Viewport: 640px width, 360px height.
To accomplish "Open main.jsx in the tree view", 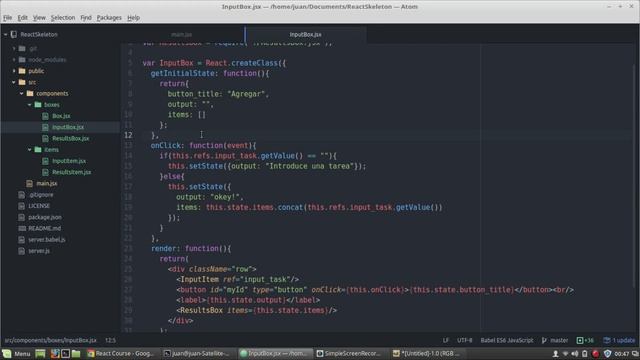I will (x=47, y=184).
